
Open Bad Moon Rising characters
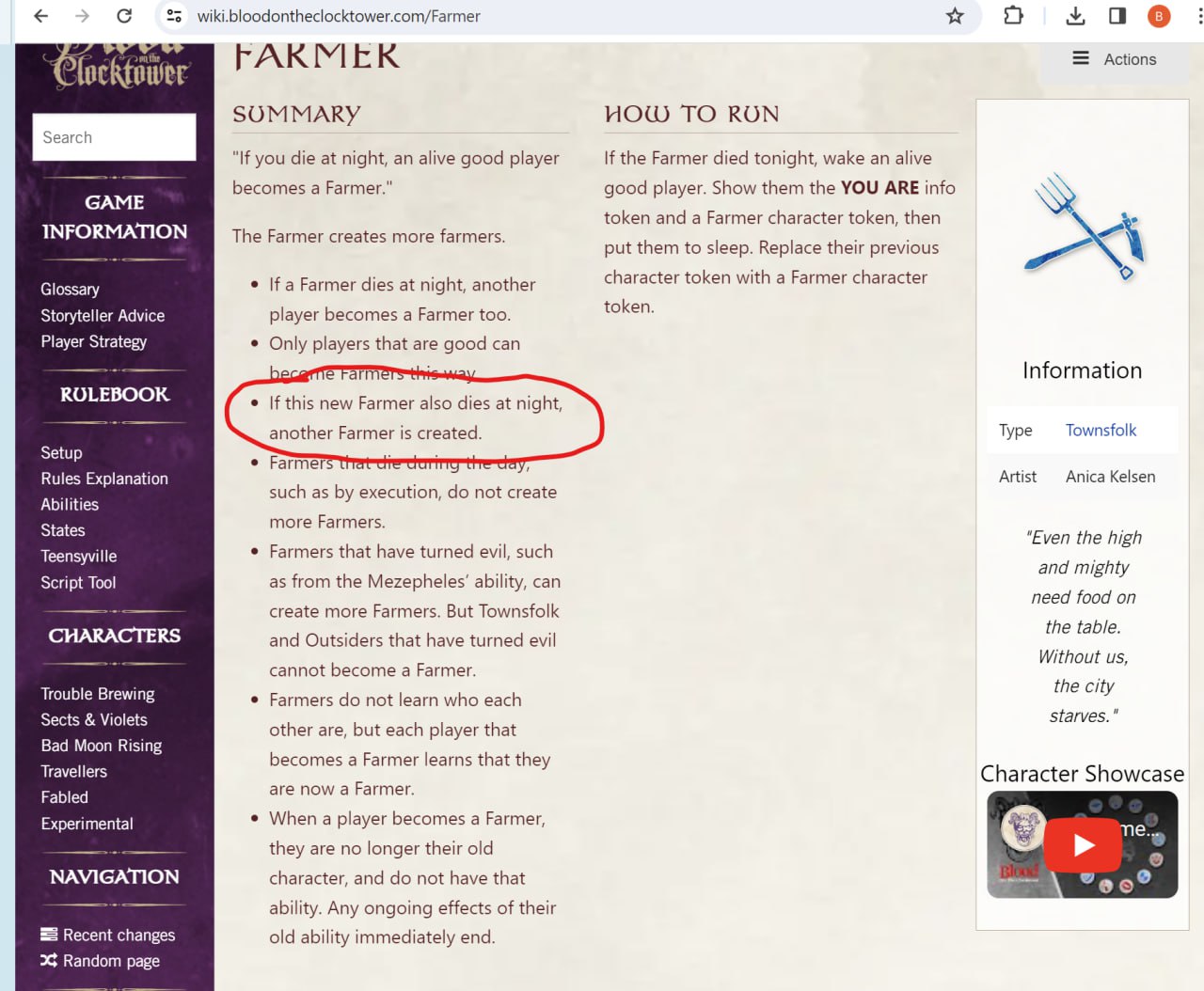(x=102, y=746)
